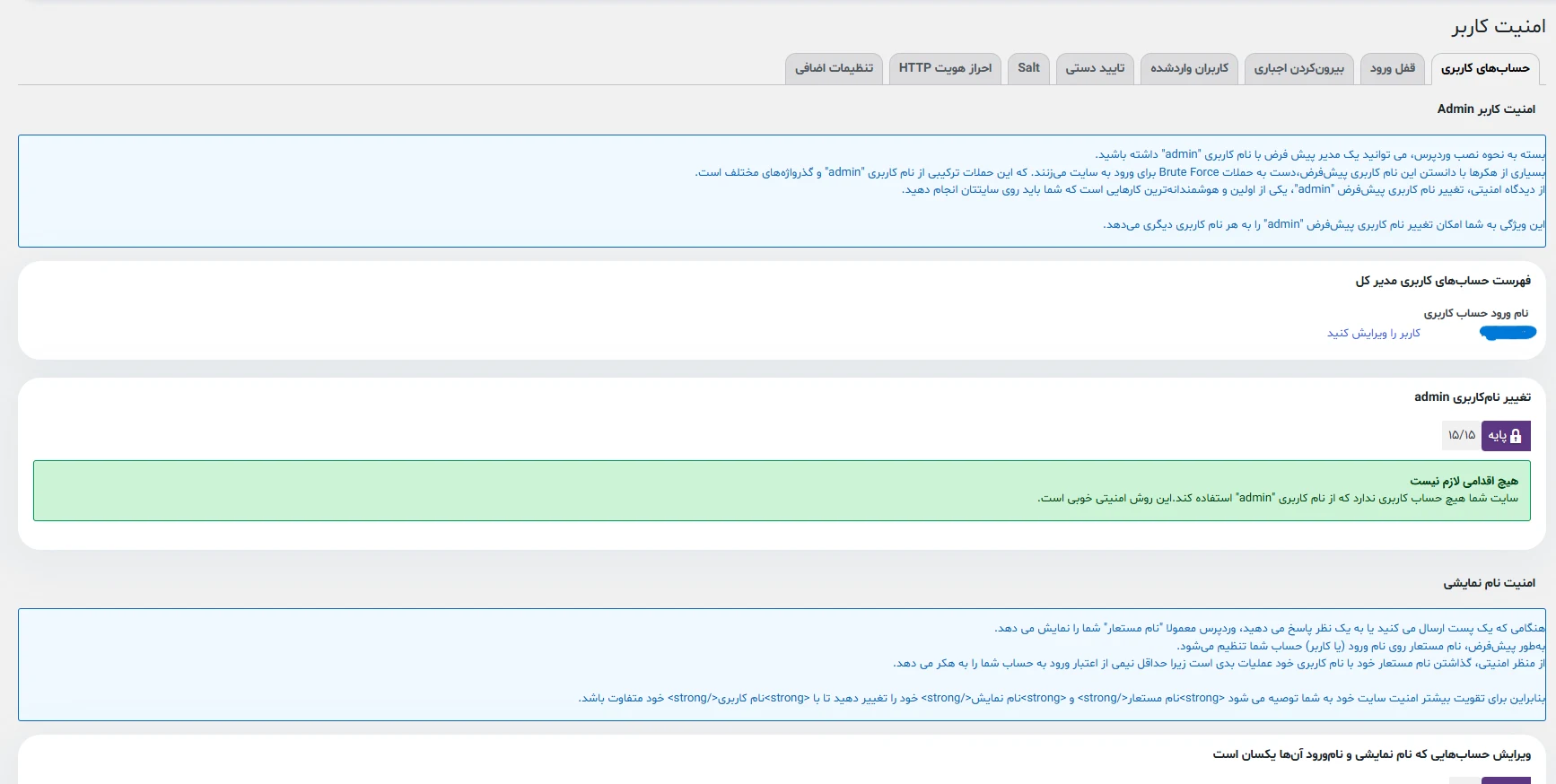
Task: Open the Salt tab
Action: tap(1028, 68)
